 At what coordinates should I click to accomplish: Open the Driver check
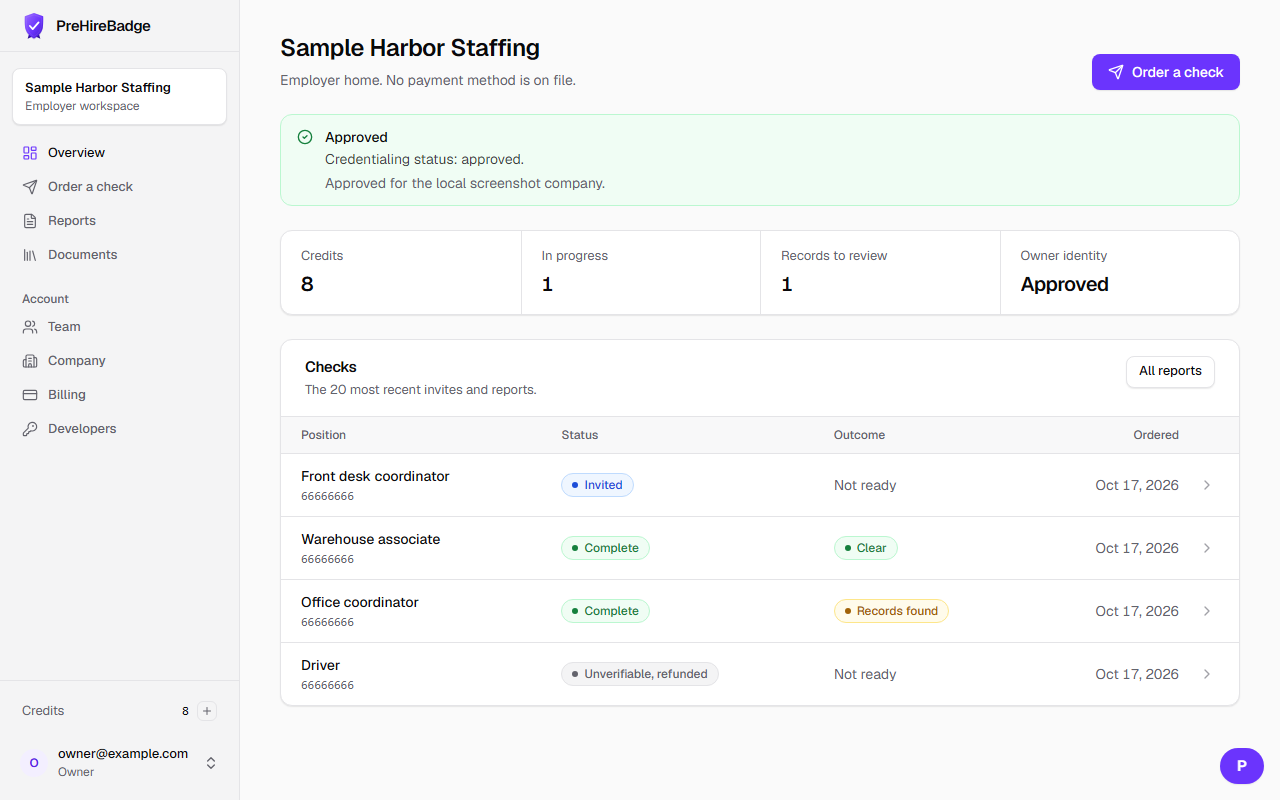click(760, 674)
